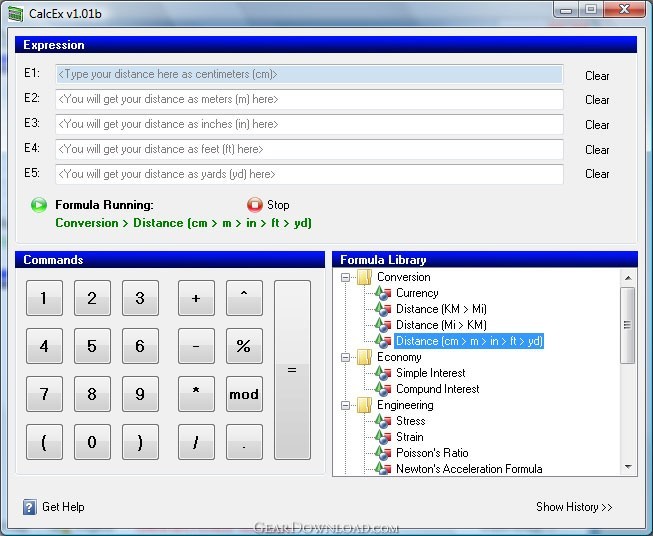Screen dimensions: 653x536
Task: Select the Poisson's Ratio formula
Action: 432,453
